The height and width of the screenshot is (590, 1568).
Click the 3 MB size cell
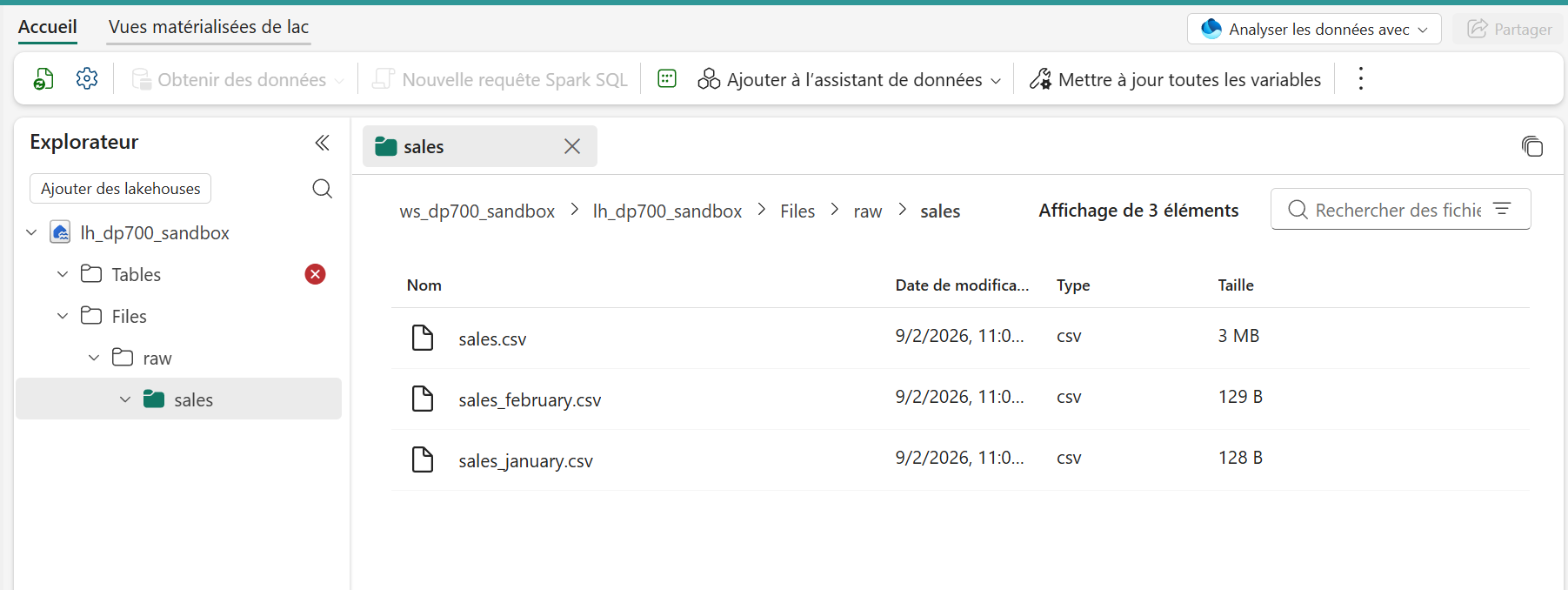tap(1238, 336)
